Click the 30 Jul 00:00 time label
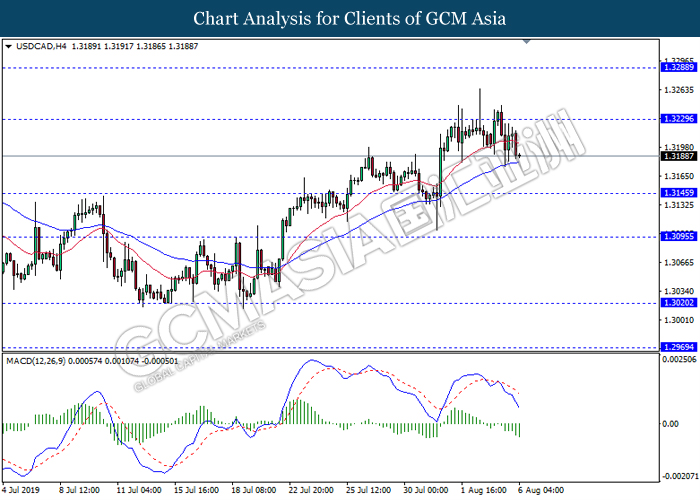 (x=426, y=490)
